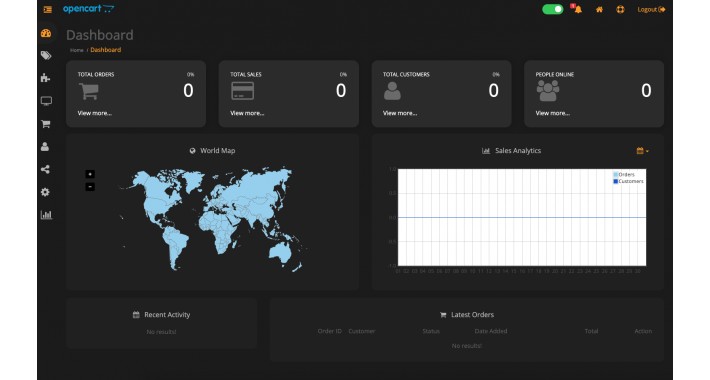Click the Home breadcrumb link
Screen dimensions: 710x380
click(x=77, y=50)
